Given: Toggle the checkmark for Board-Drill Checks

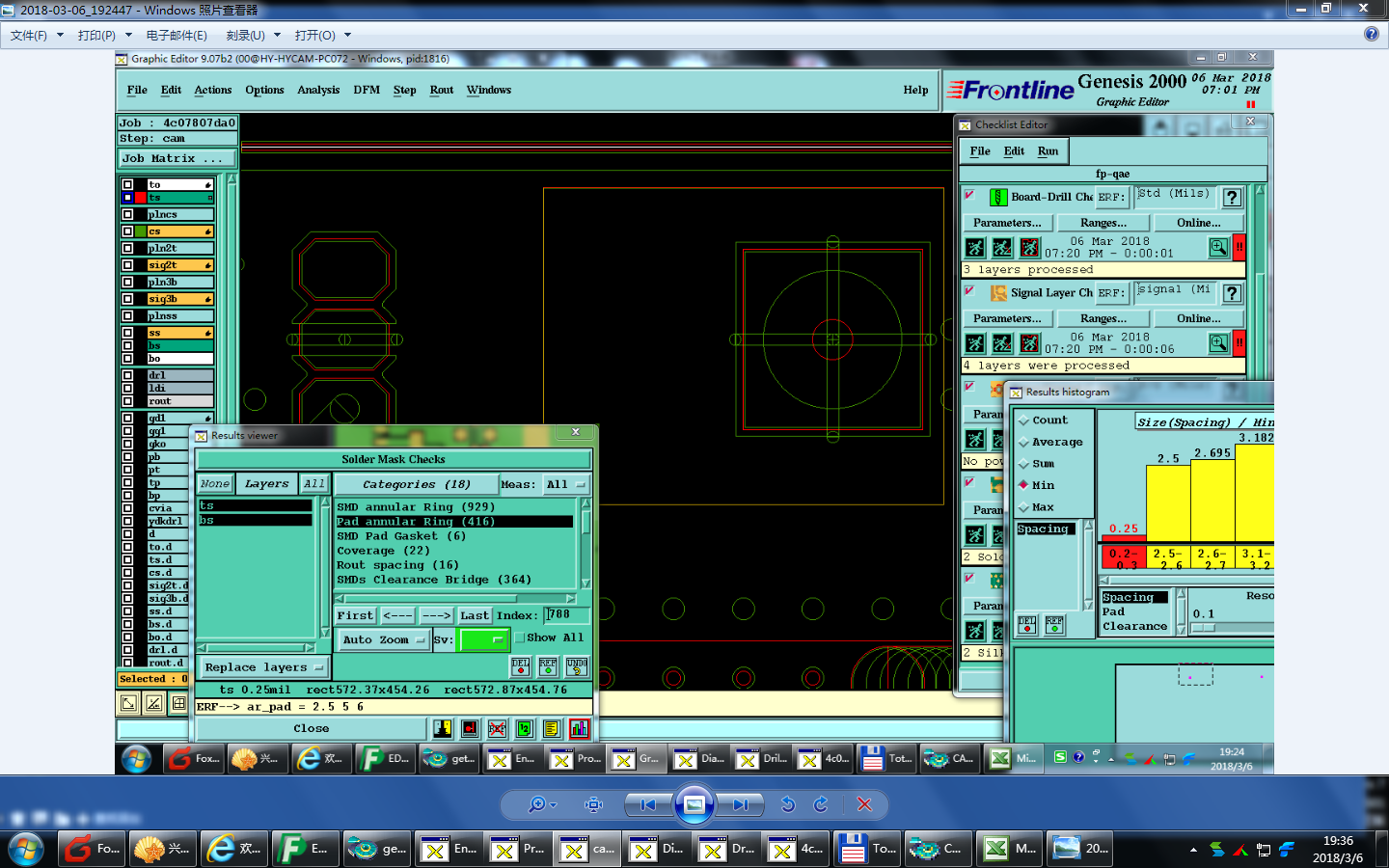Looking at the screenshot, I should click(x=969, y=195).
